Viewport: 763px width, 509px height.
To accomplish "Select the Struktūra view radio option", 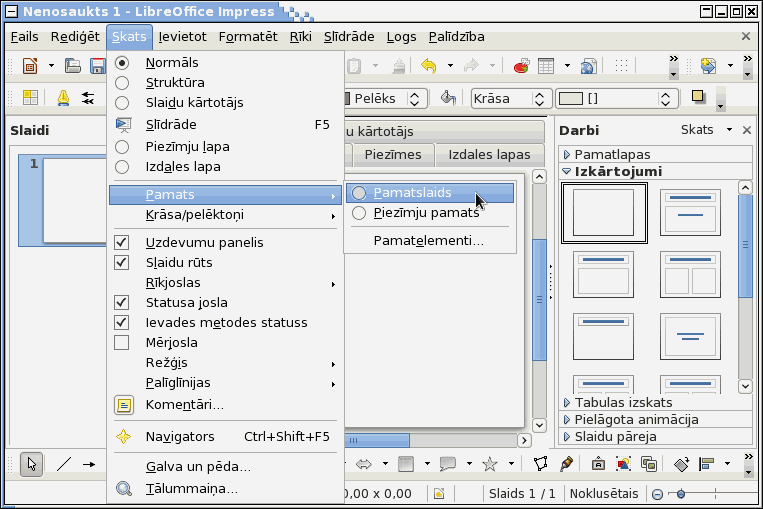I will (122, 83).
